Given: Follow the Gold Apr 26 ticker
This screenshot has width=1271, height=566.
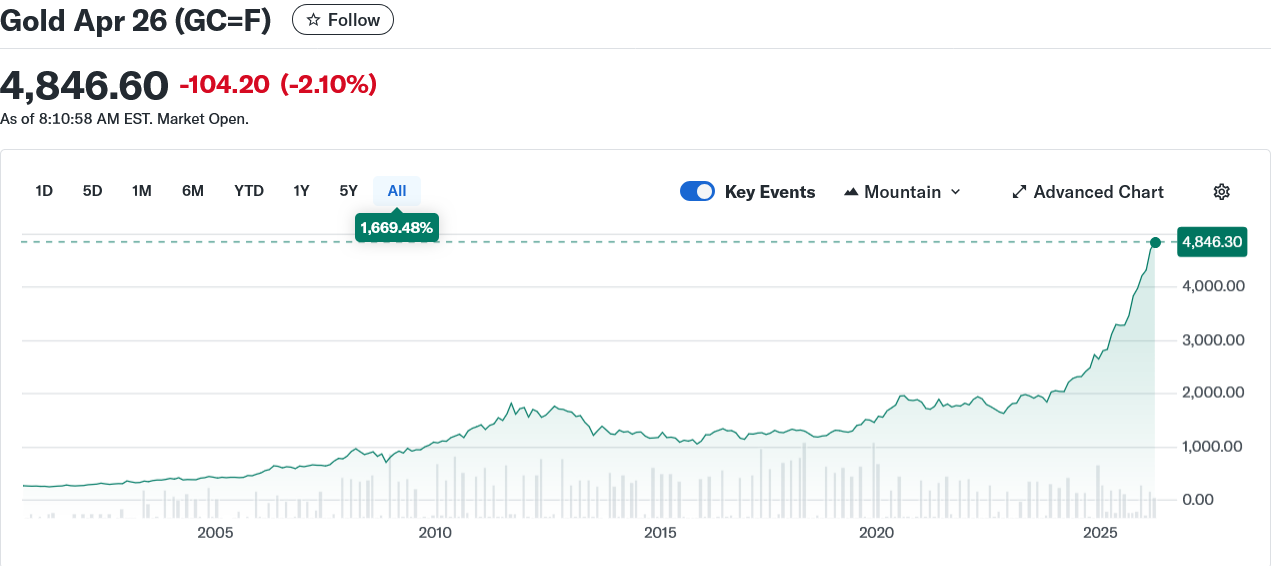Looking at the screenshot, I should click(343, 20).
